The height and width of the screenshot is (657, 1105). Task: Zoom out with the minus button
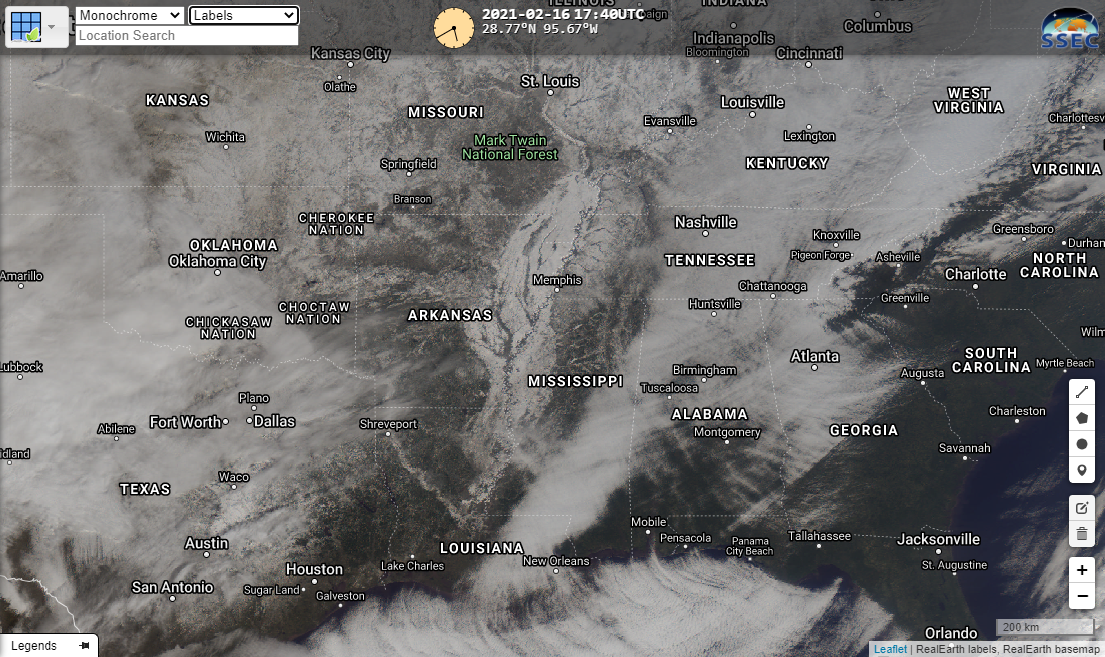1082,596
